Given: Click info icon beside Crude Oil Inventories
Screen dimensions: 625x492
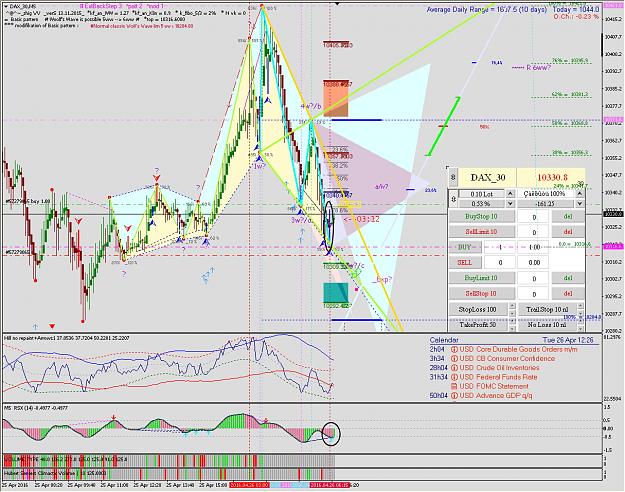Looking at the screenshot, I should (x=454, y=368).
